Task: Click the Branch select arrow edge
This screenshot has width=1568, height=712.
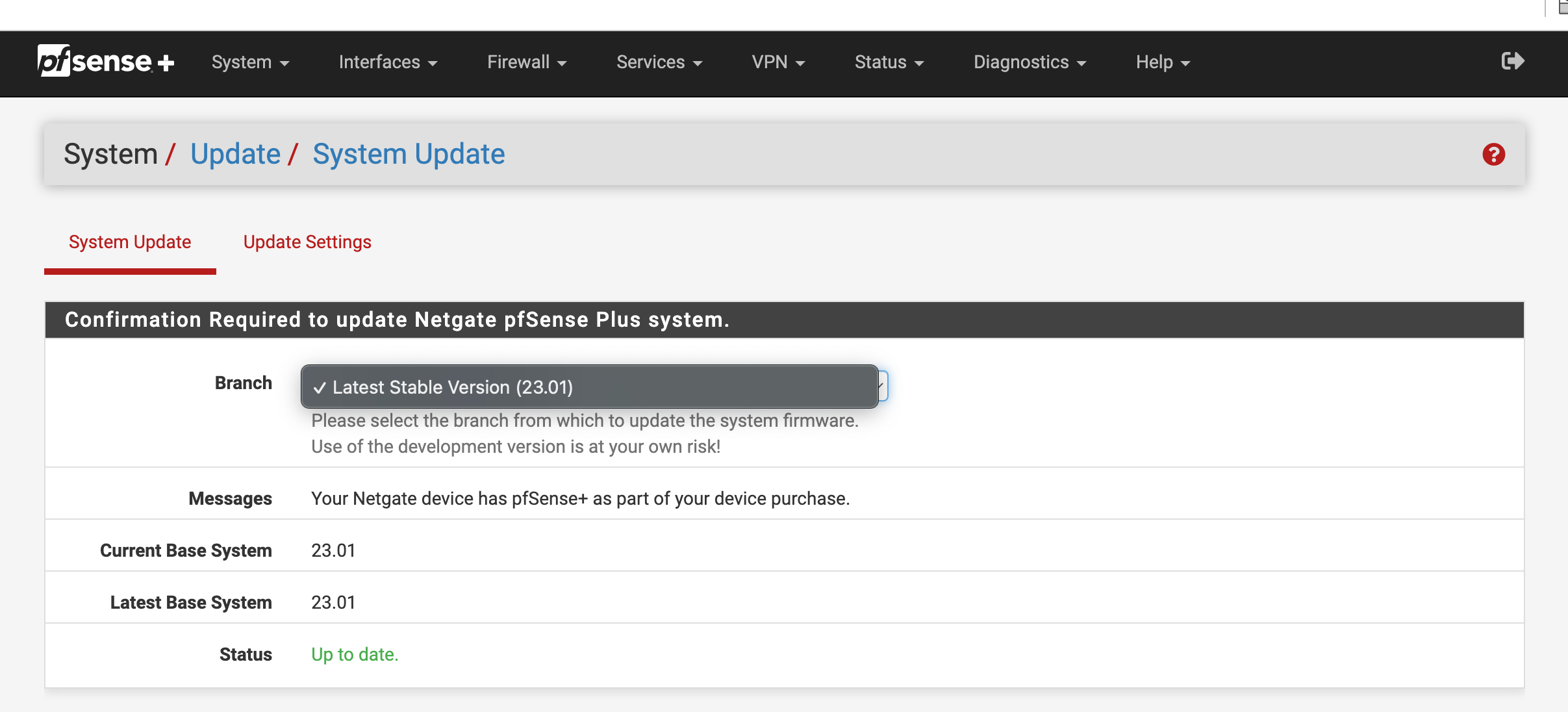Action: coord(883,387)
